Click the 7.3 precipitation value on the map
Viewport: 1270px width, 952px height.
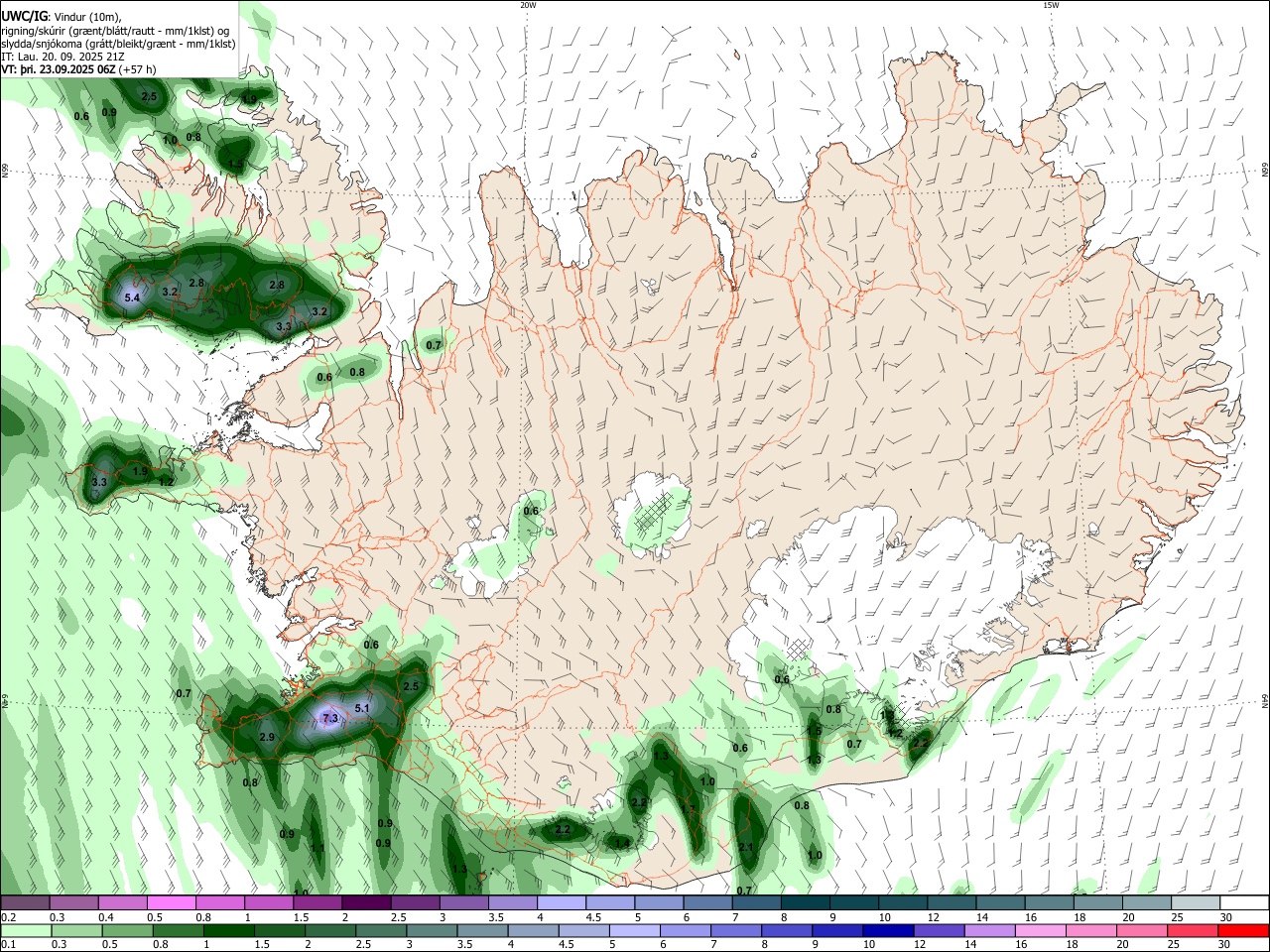coord(330,717)
